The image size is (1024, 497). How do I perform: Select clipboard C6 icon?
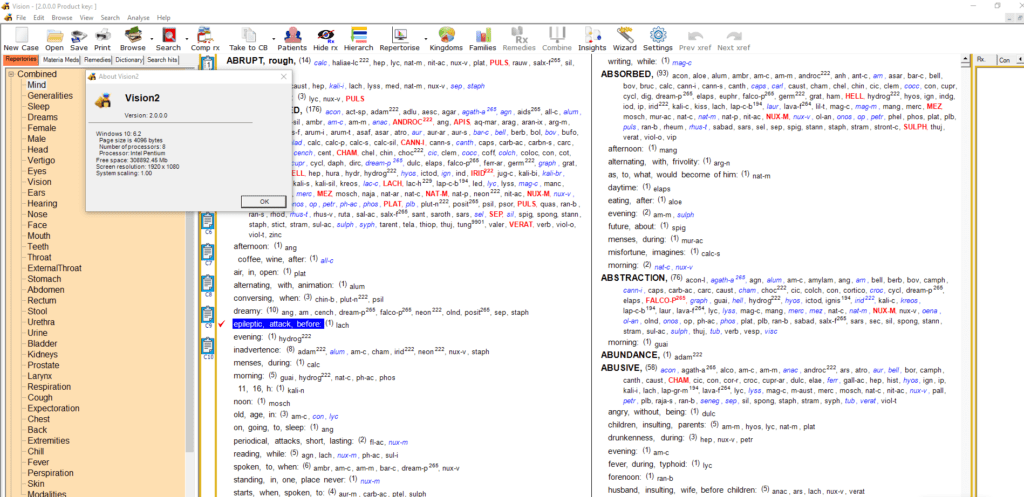click(208, 221)
